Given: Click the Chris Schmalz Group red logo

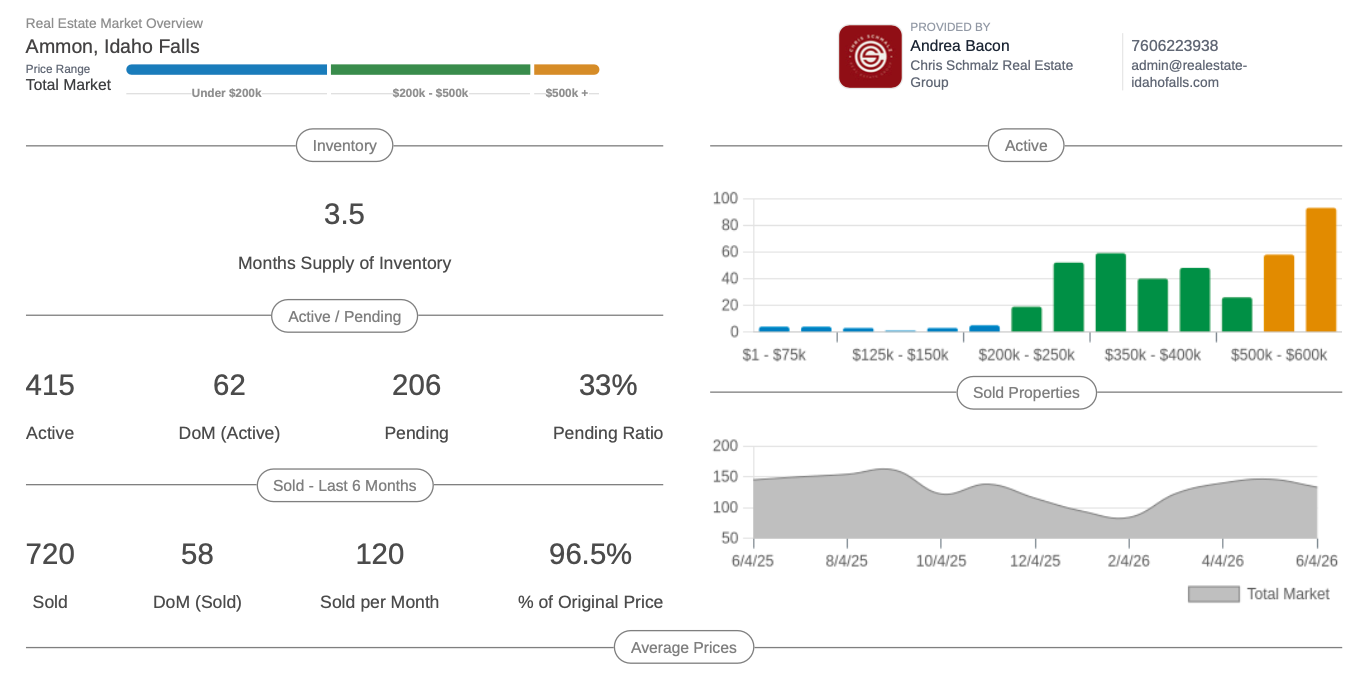Looking at the screenshot, I should 870,57.
